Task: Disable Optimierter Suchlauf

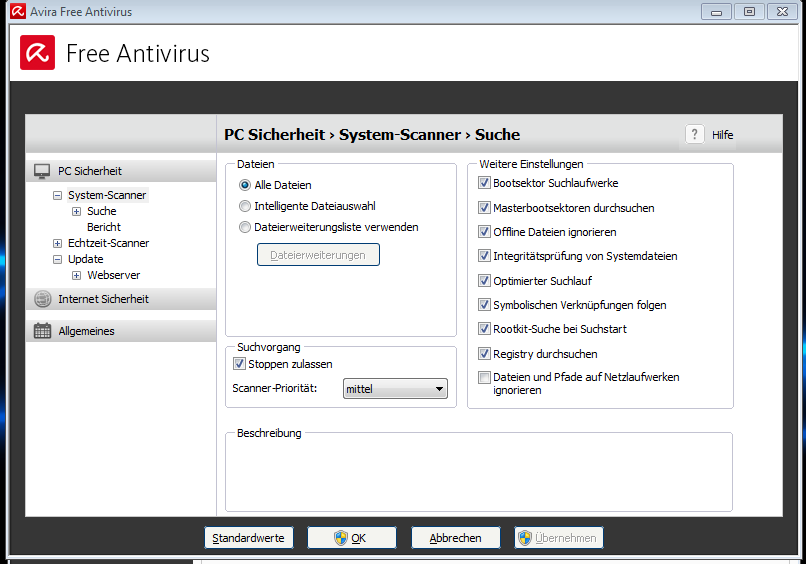Action: [484, 281]
